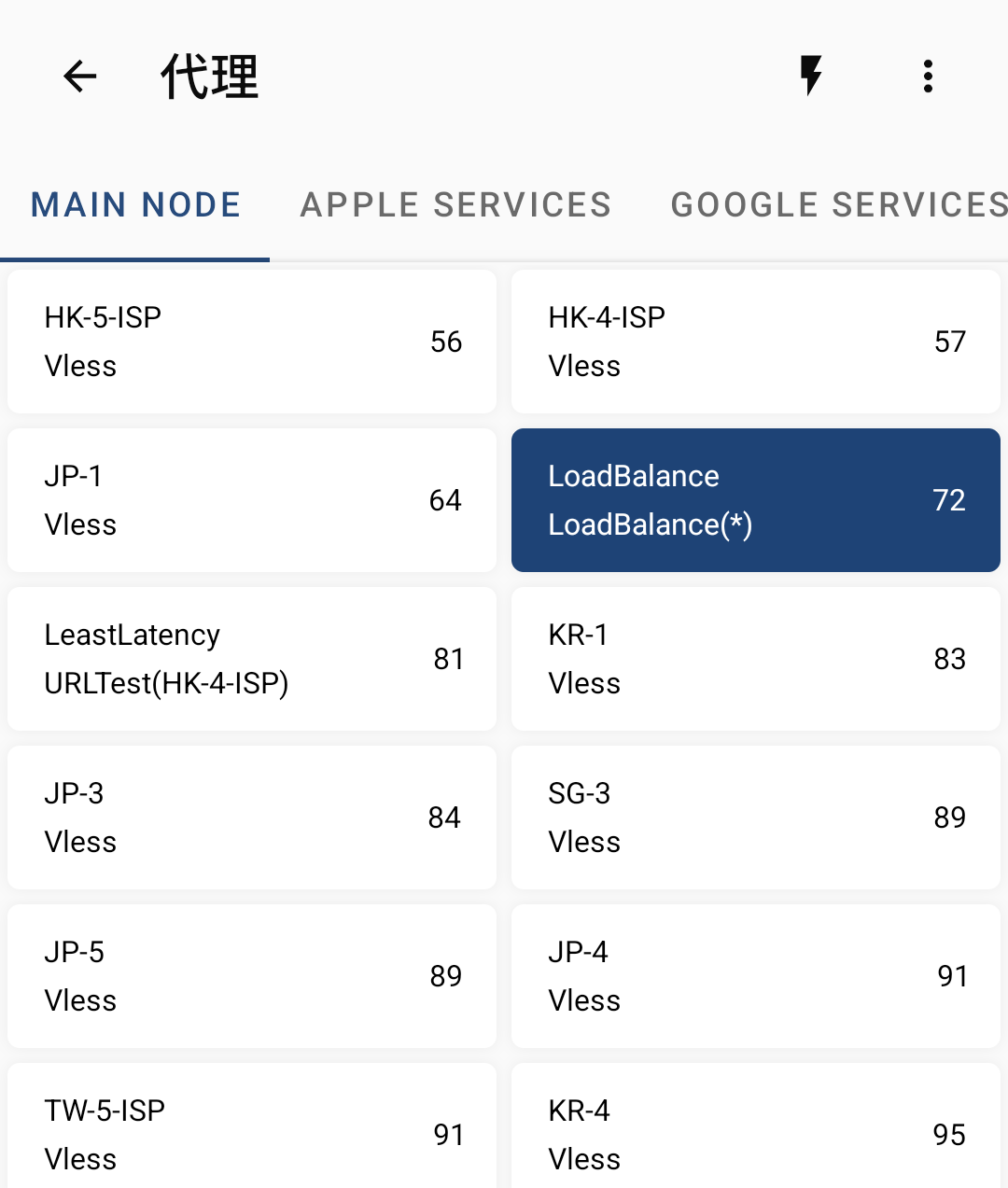
Task: Select the HK-5-ISP Vless node
Action: click(x=252, y=342)
